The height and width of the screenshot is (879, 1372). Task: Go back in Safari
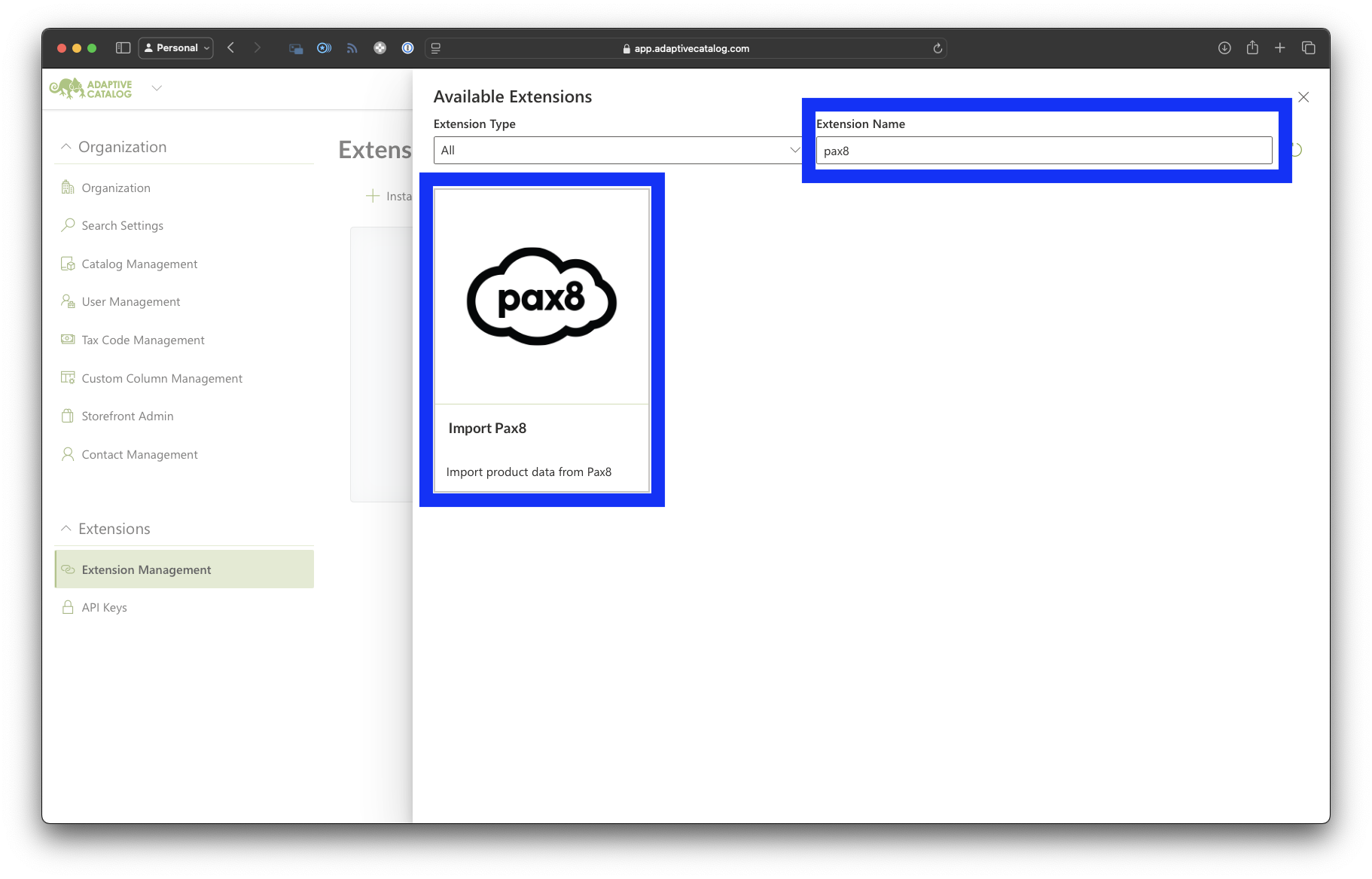[231, 47]
